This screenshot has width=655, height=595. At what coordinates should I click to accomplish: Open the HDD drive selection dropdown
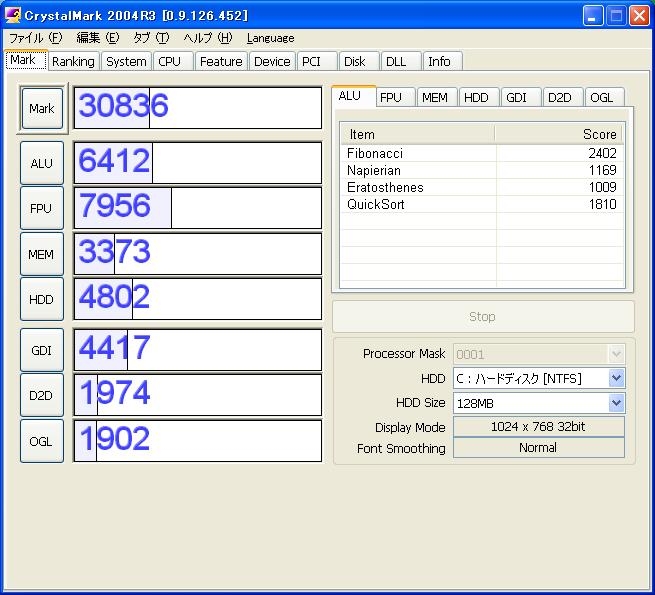616,378
